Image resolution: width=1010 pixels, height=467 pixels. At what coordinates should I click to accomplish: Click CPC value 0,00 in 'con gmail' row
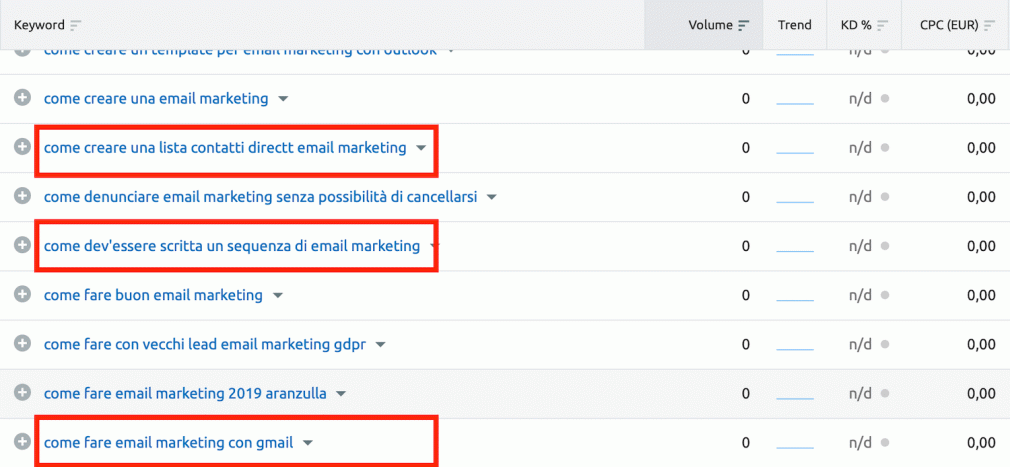click(x=981, y=443)
